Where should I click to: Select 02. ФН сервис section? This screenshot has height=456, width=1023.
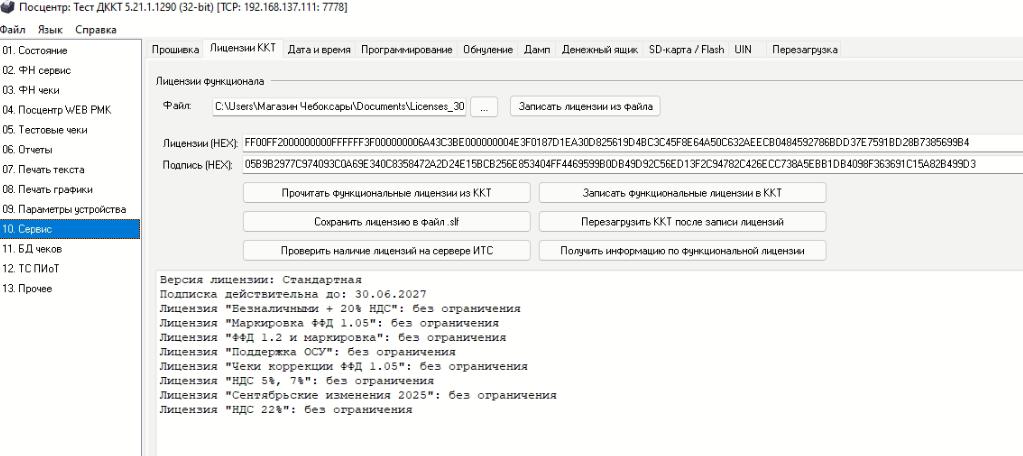coord(70,70)
